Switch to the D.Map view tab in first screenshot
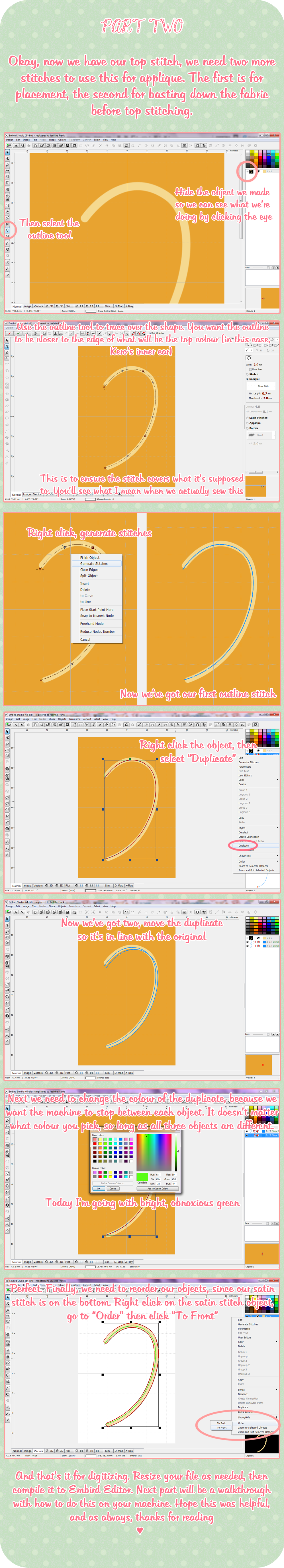 [x=118, y=306]
